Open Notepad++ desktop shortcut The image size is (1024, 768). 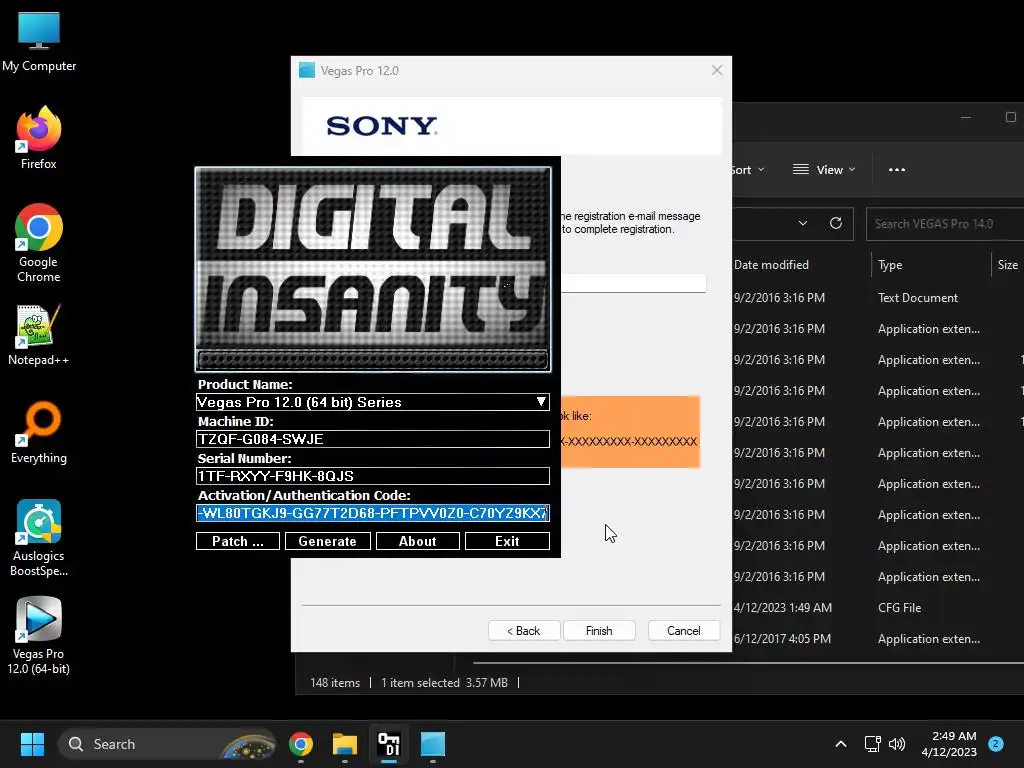(39, 334)
